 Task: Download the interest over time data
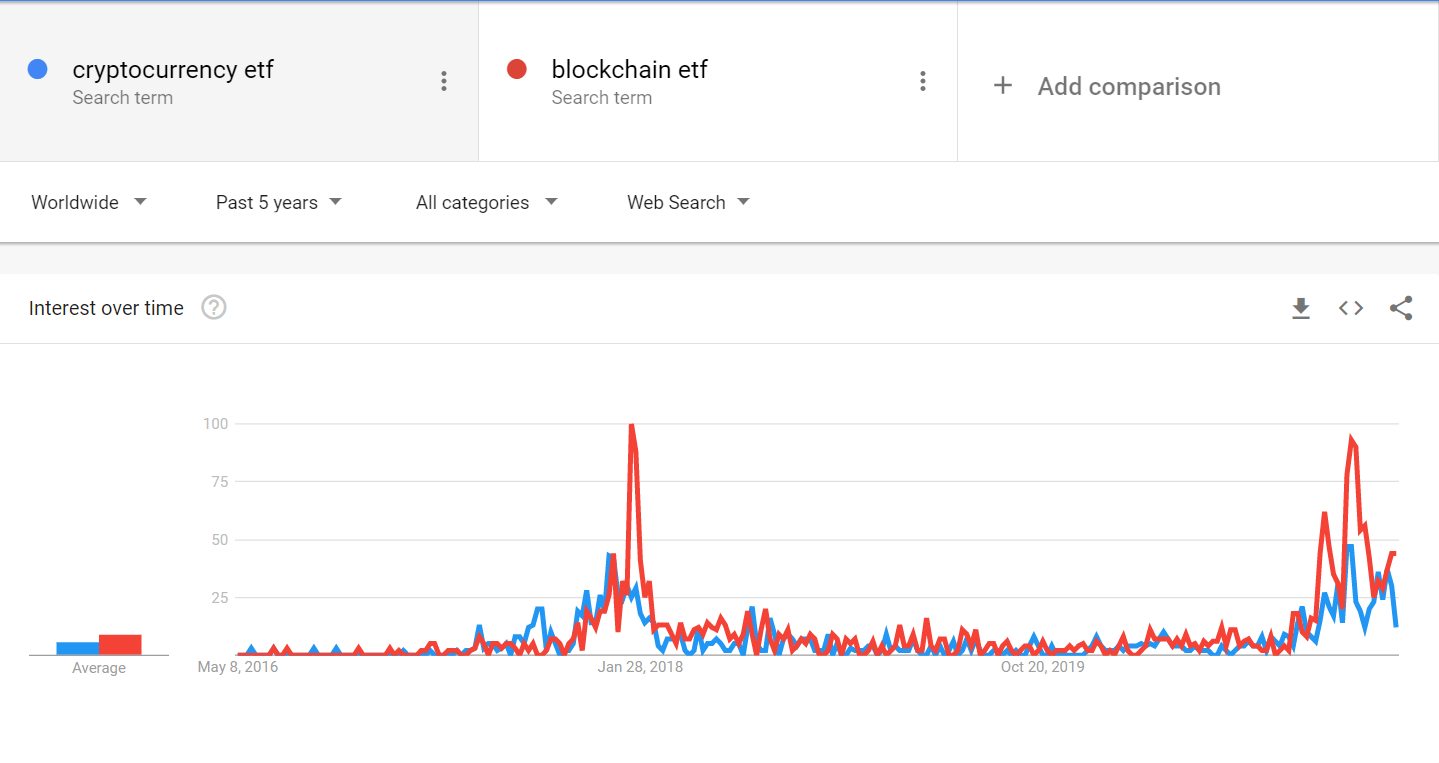pyautogui.click(x=1300, y=308)
